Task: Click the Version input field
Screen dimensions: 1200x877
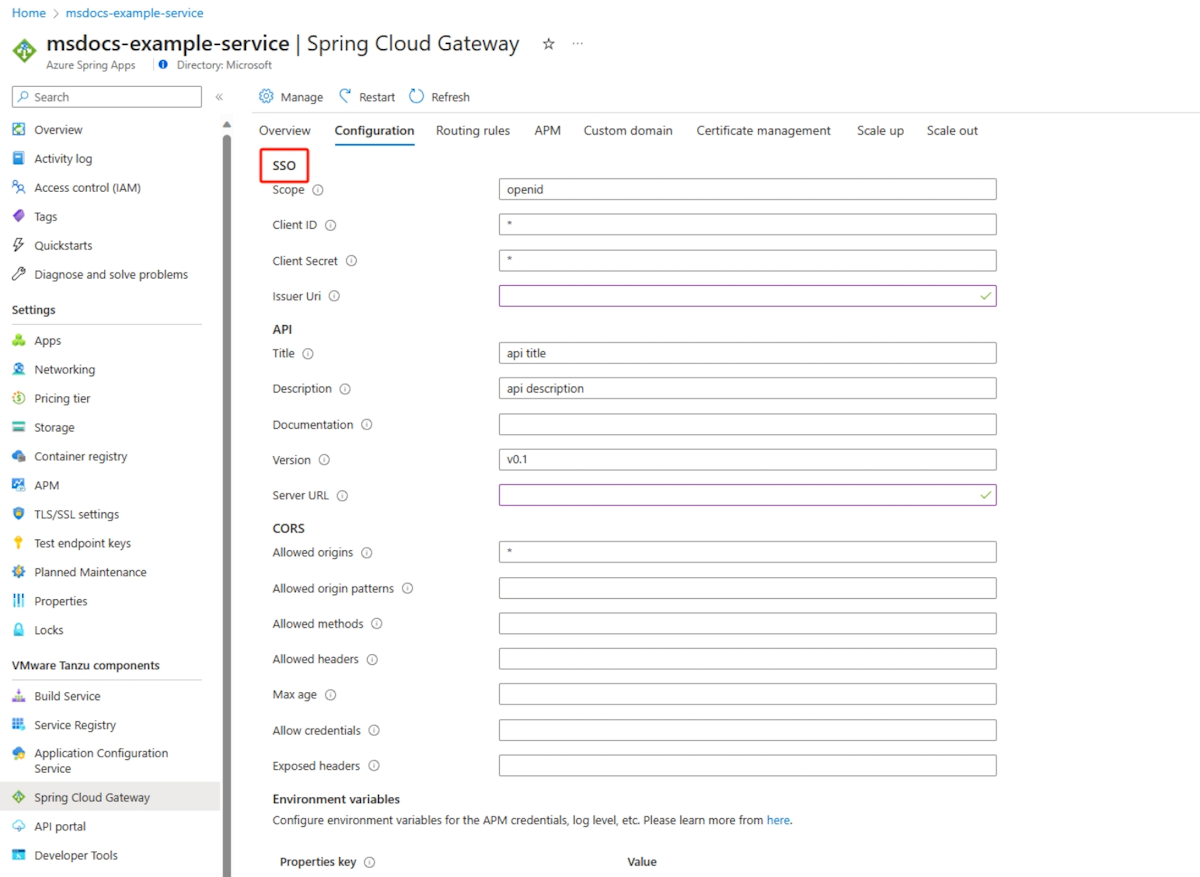Action: (x=748, y=460)
